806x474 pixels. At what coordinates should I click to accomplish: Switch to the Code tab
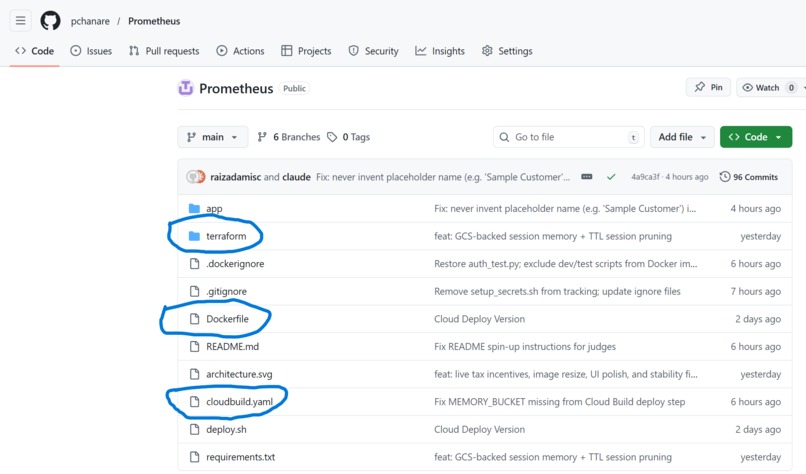34,51
